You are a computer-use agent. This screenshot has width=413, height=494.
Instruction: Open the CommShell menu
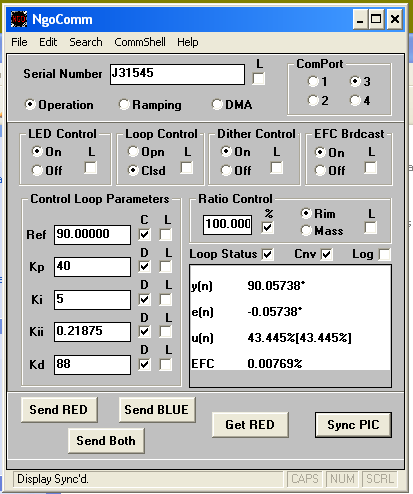[140, 42]
